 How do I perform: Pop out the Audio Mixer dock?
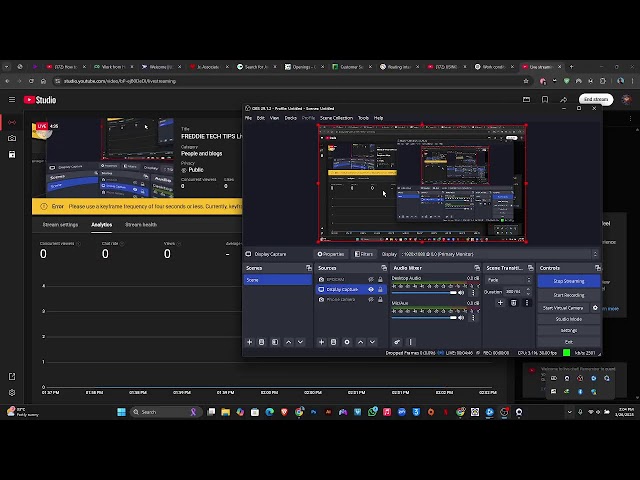tap(477, 268)
